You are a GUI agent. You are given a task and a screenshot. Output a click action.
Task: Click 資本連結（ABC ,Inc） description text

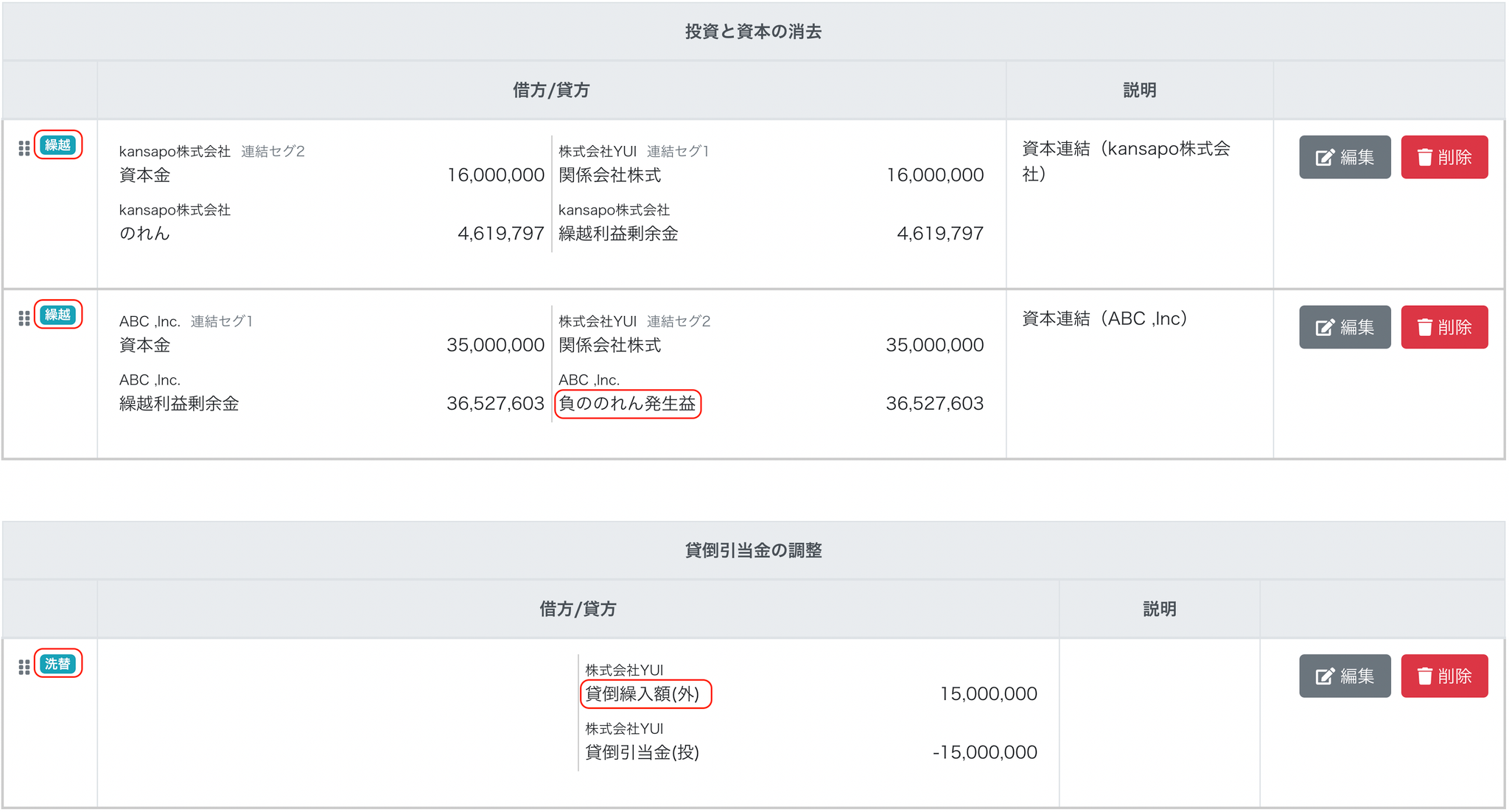tap(1104, 319)
